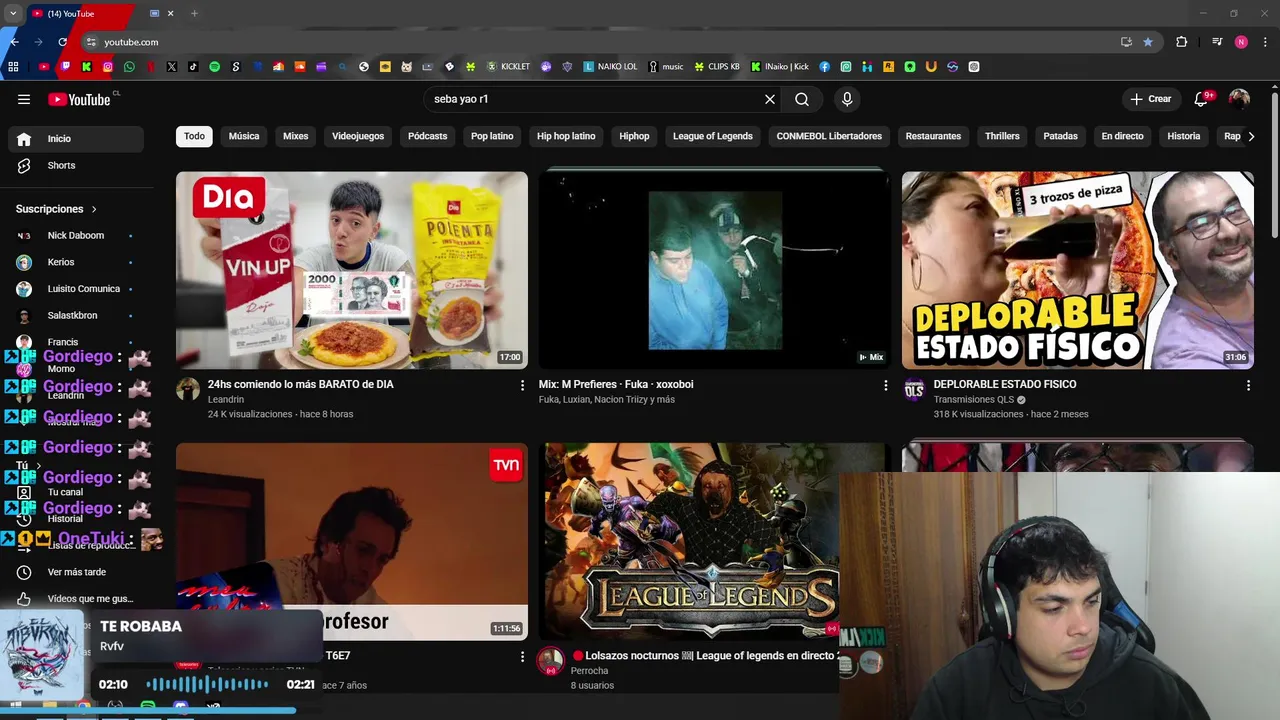Open 'Ver más tarde' in the sidebar

pyautogui.click(x=76, y=572)
